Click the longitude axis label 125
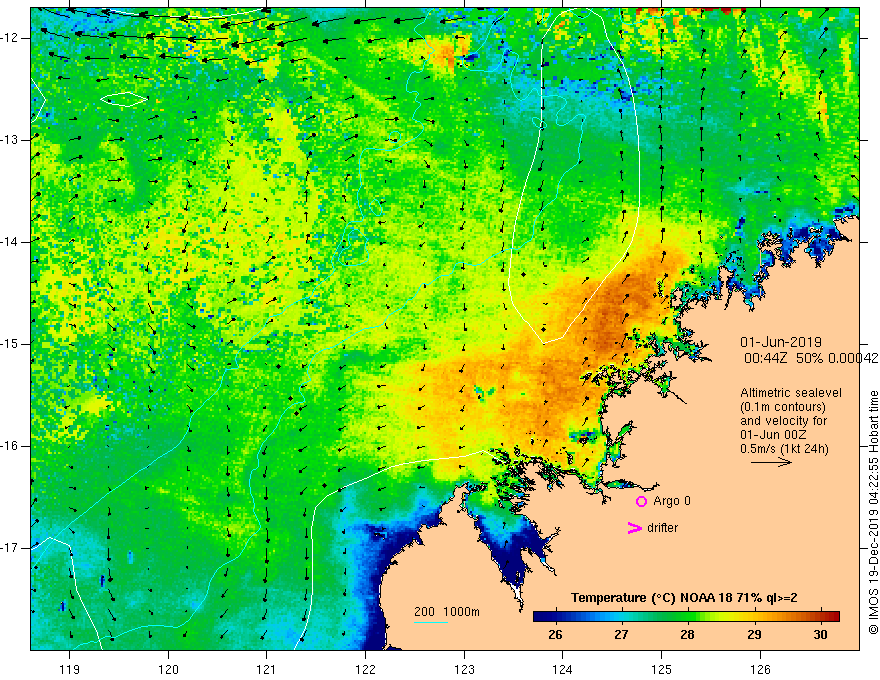Viewport: 880px width, 680px height. pyautogui.click(x=662, y=669)
